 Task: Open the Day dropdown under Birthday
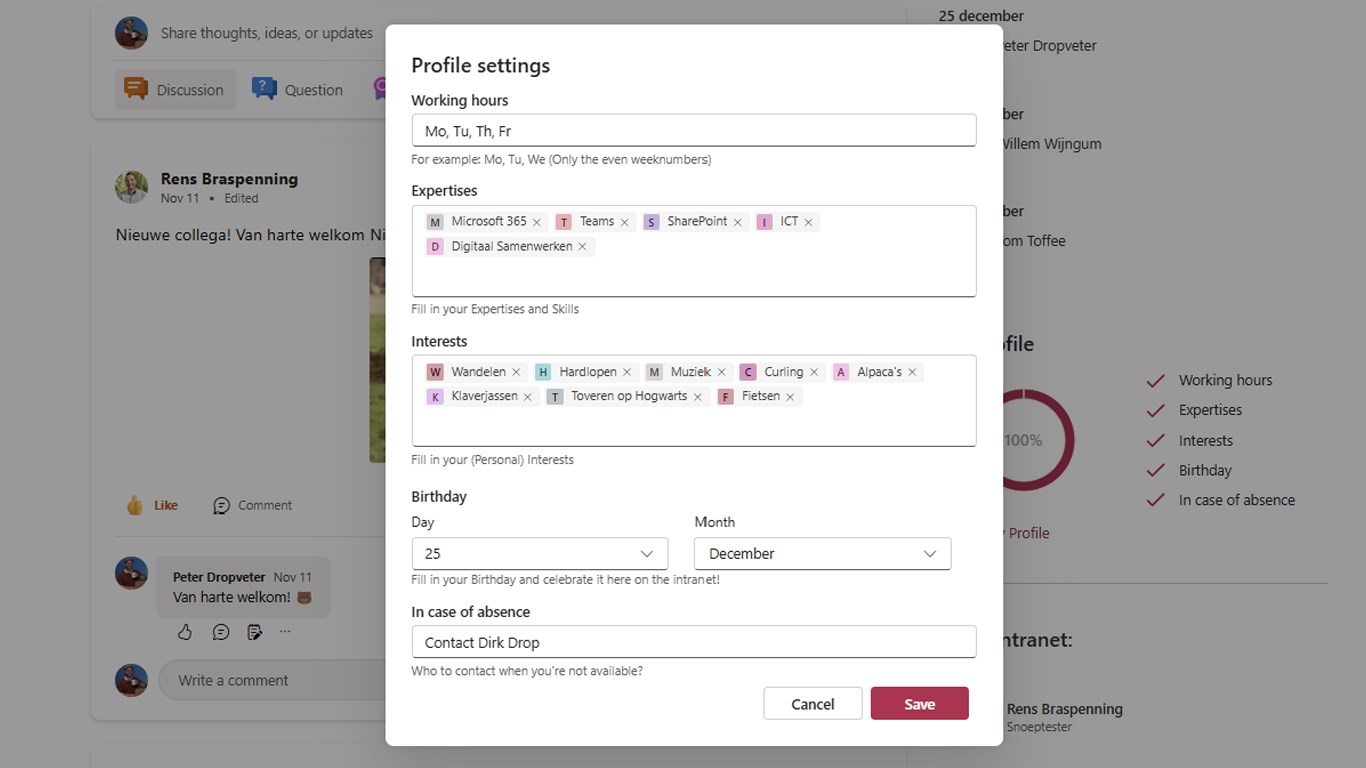pos(539,553)
